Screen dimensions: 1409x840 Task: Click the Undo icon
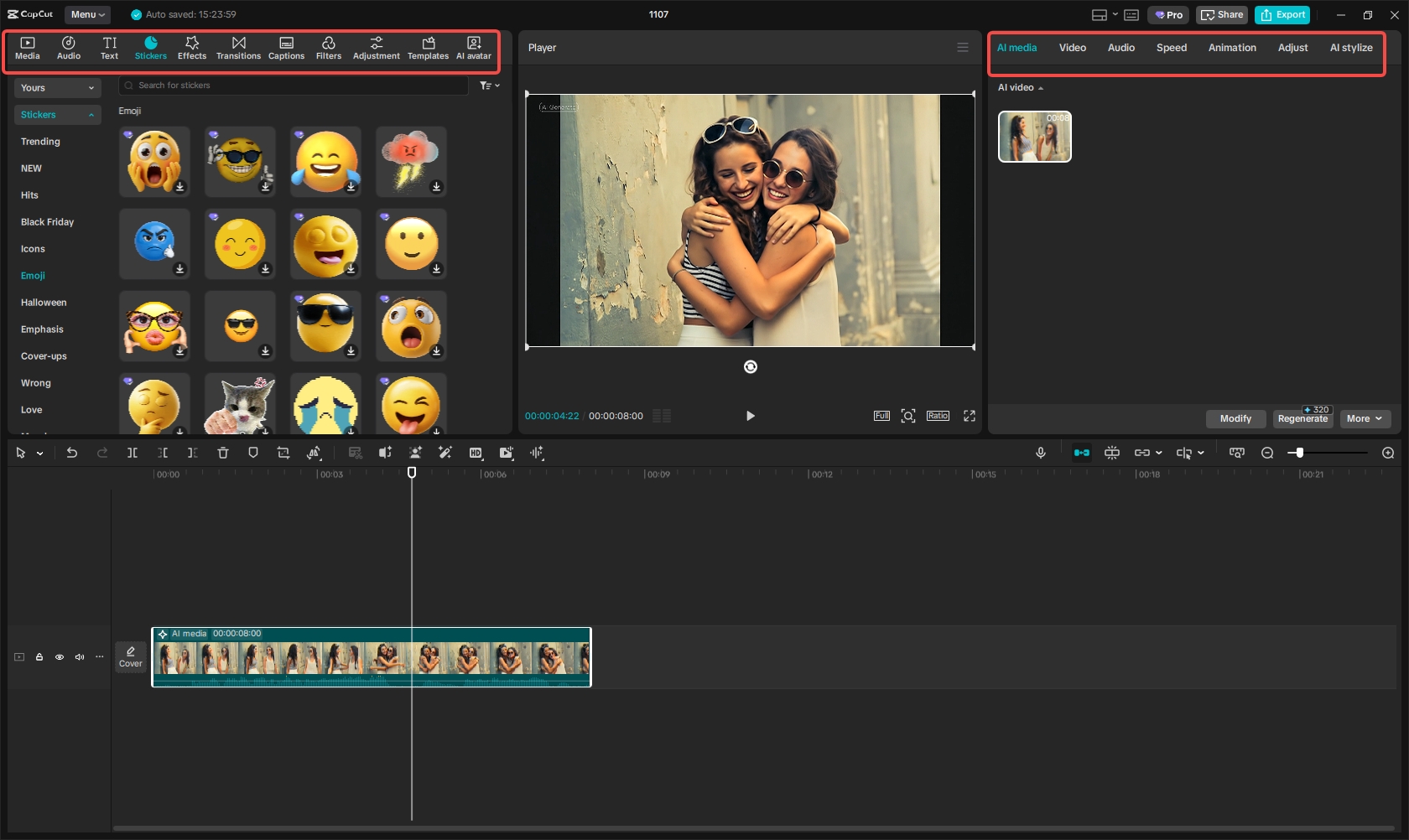pyautogui.click(x=72, y=453)
